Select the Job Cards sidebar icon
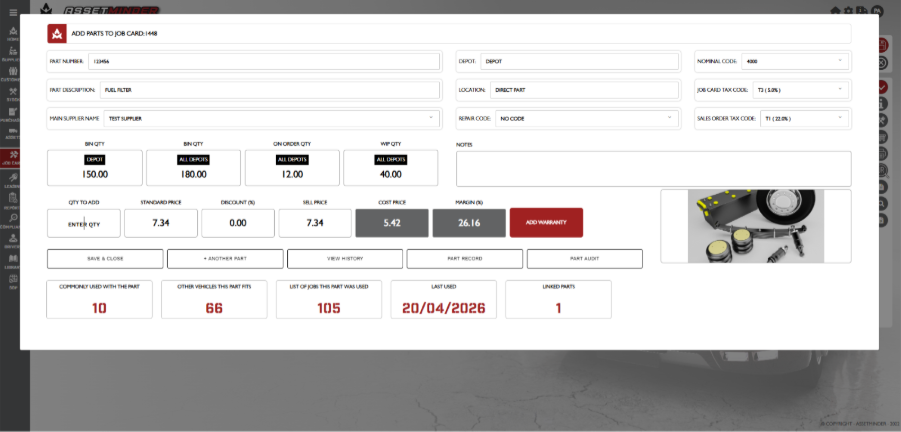This screenshot has height=432, width=901. tap(13, 158)
